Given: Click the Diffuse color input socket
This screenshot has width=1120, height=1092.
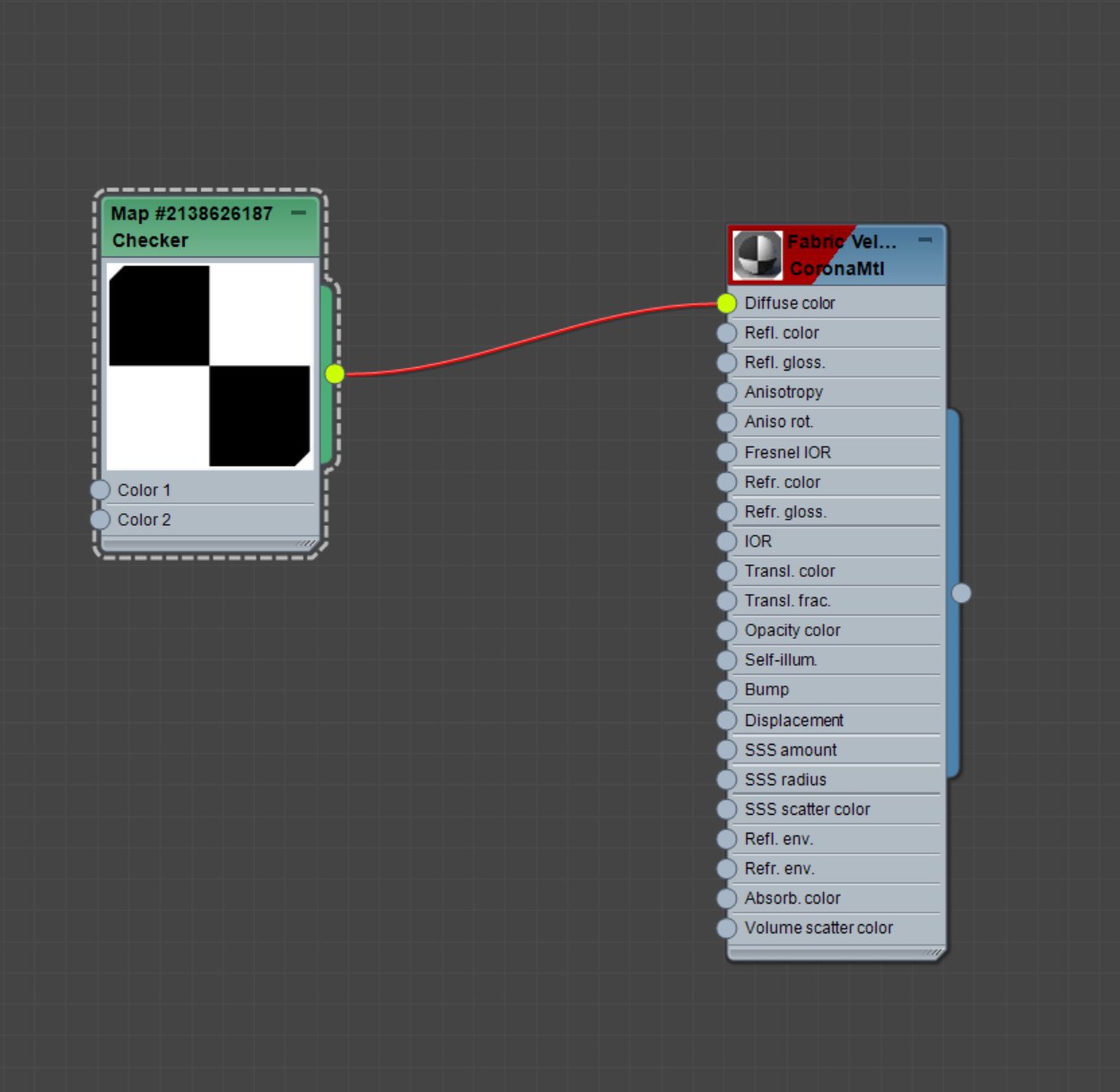Looking at the screenshot, I should (x=727, y=303).
